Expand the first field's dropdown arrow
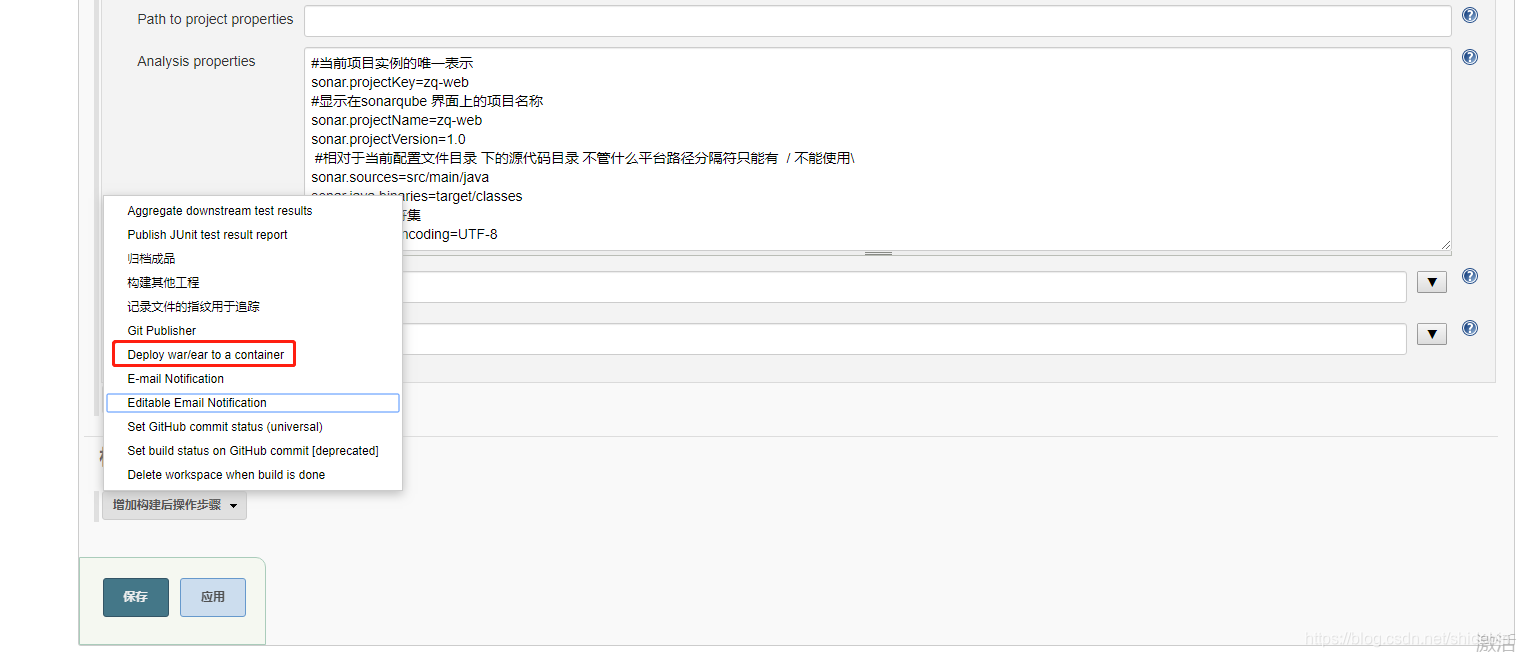This screenshot has width=1519, height=657. point(1431,282)
